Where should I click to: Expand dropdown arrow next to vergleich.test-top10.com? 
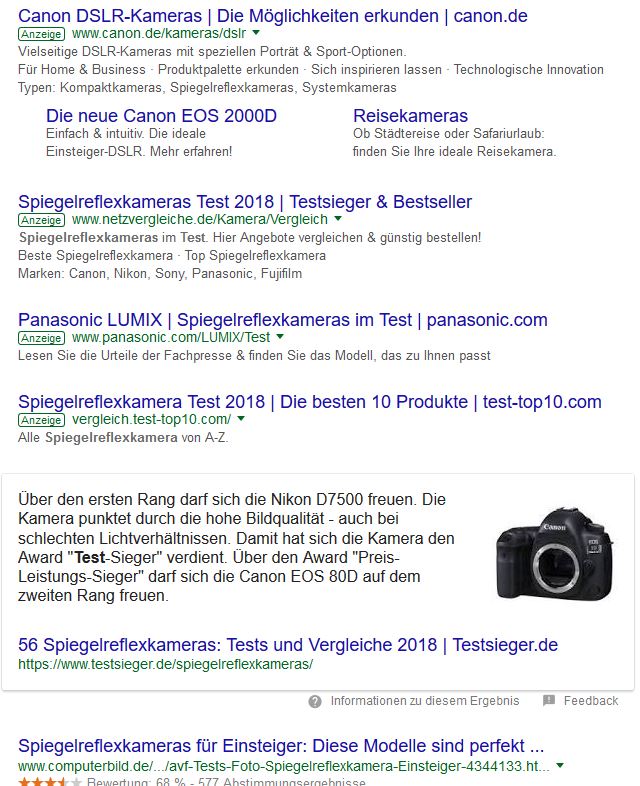coord(241,419)
